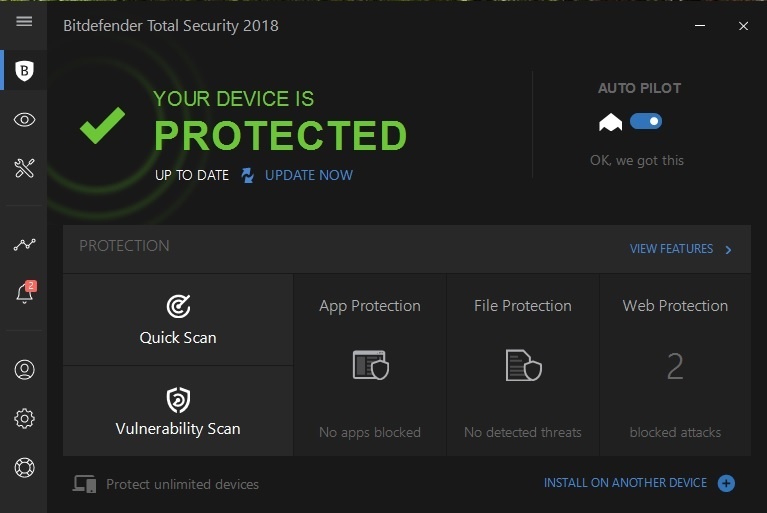Click the Protect unlimited devices text

click(x=182, y=485)
